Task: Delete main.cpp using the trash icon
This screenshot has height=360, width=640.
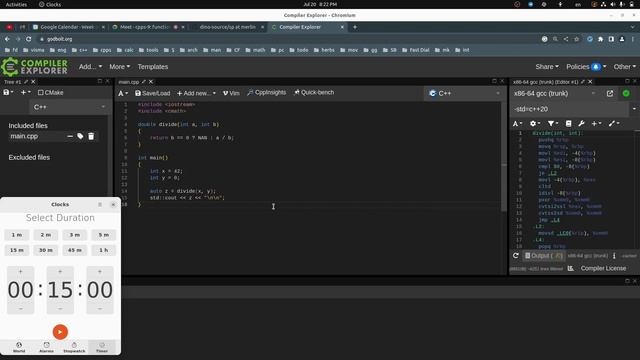Action: (x=91, y=136)
